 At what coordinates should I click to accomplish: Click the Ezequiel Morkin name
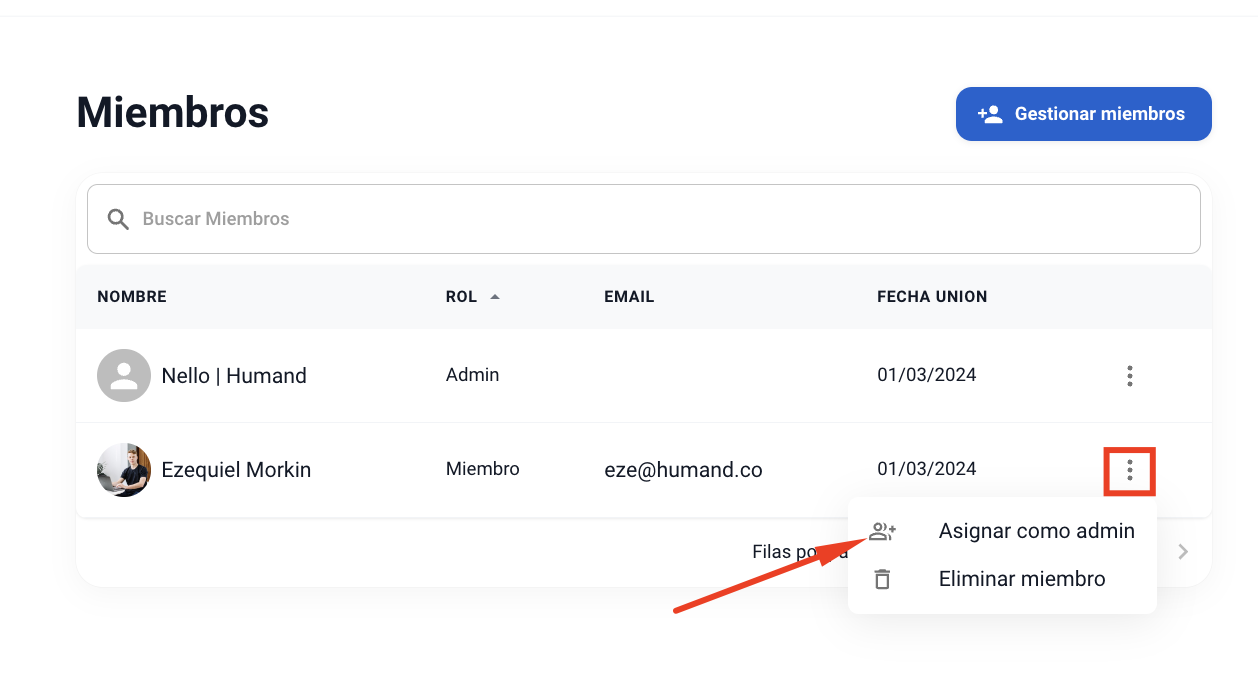[x=236, y=470]
